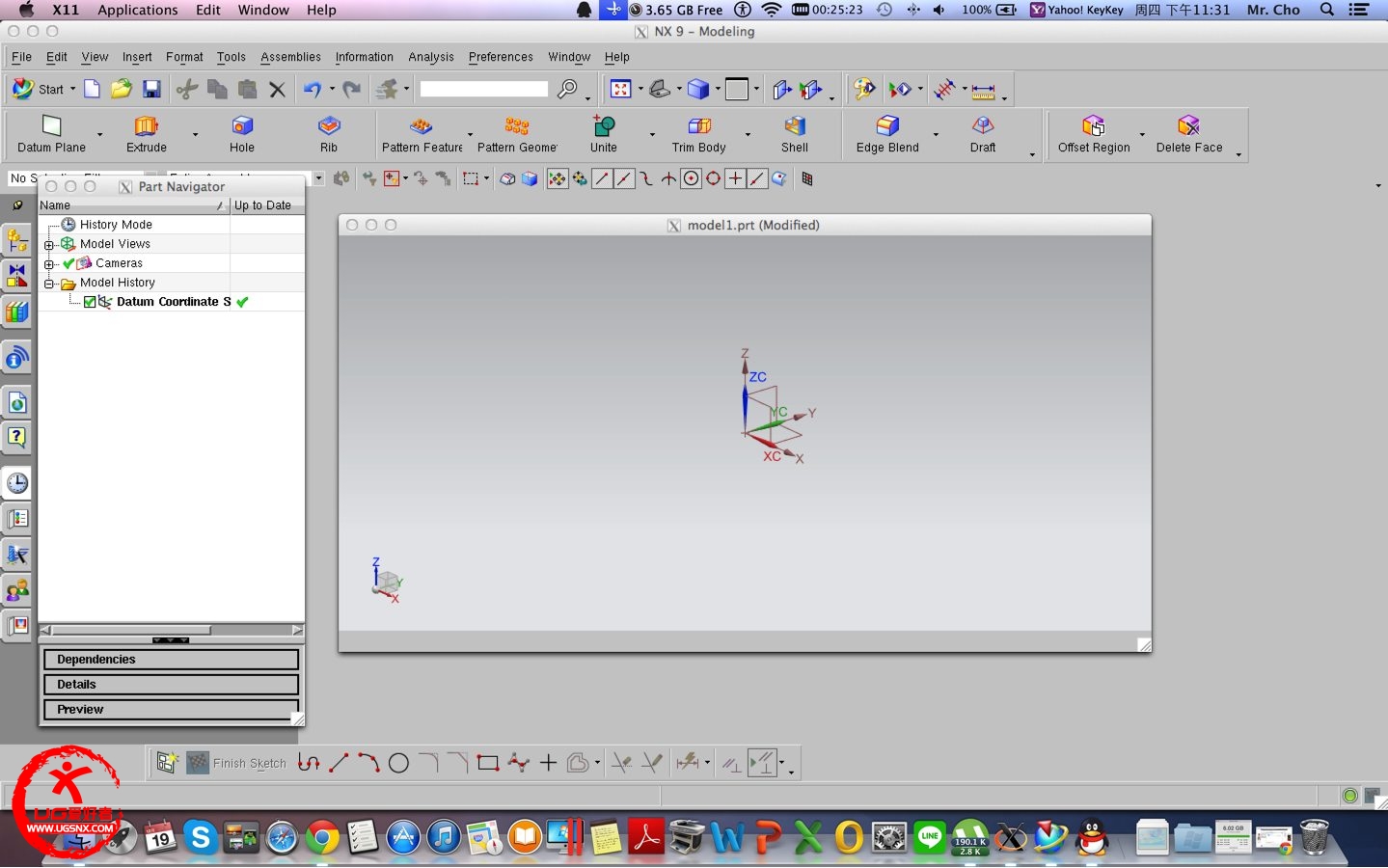Screen dimensions: 1388x868
Task: Toggle the Cameras check mark in navigator
Action: pyautogui.click(x=68, y=263)
